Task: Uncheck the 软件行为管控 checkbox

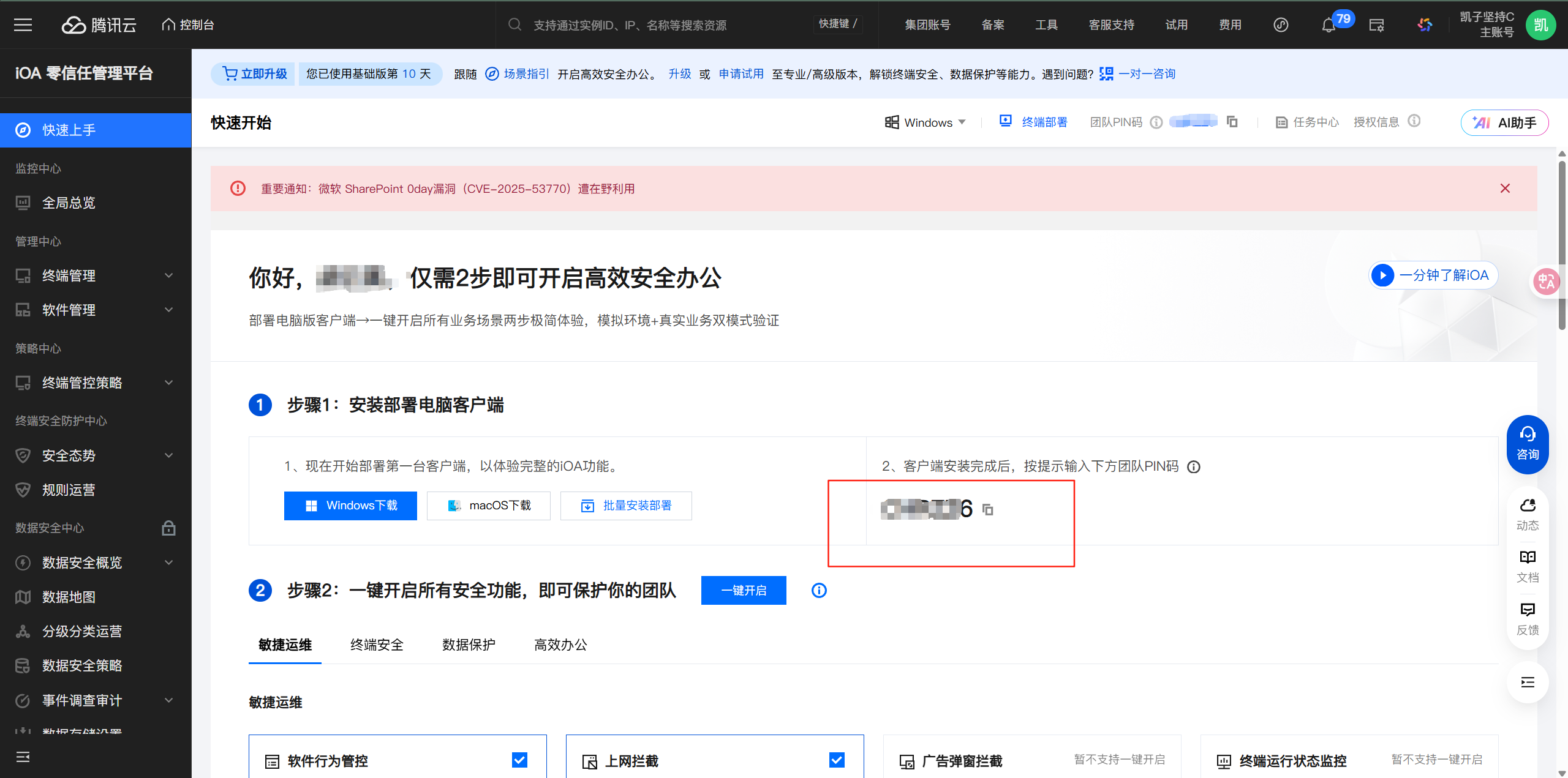Action: (x=519, y=760)
